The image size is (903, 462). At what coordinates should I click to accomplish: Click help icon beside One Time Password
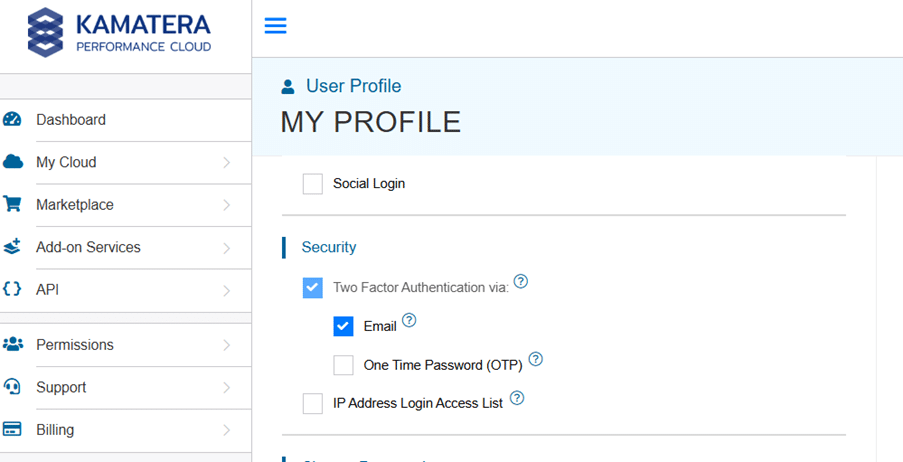click(x=536, y=359)
